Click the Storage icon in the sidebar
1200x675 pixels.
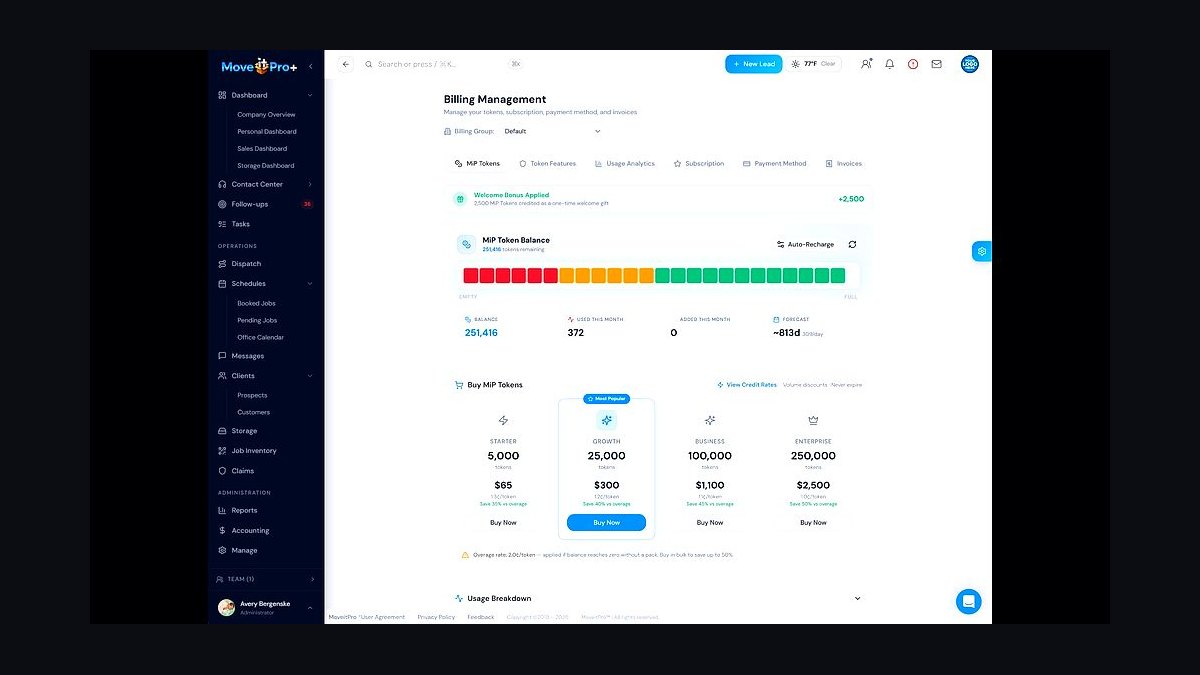click(x=222, y=431)
